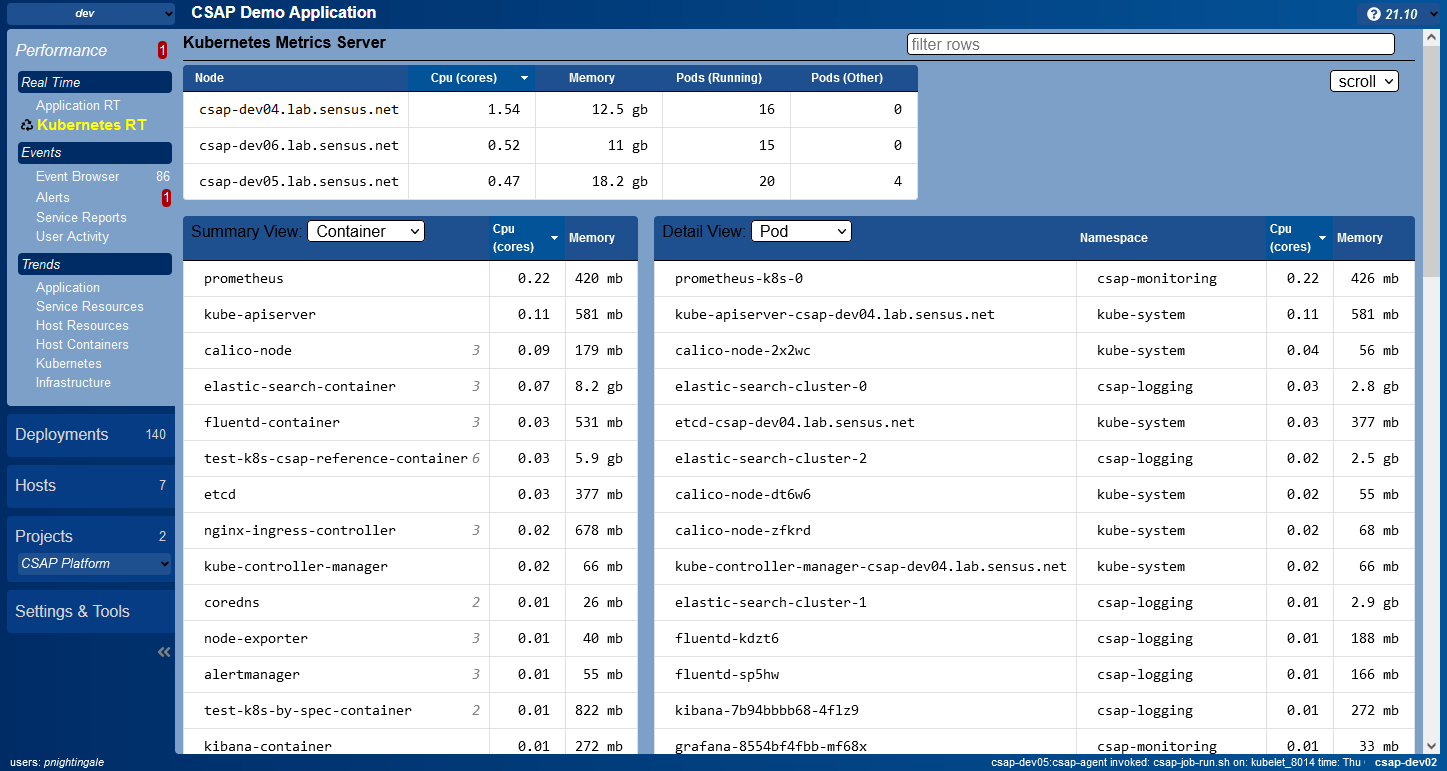Screen dimensions: 1447x771
Task: Open Service Resources trends
Action: click(x=90, y=306)
